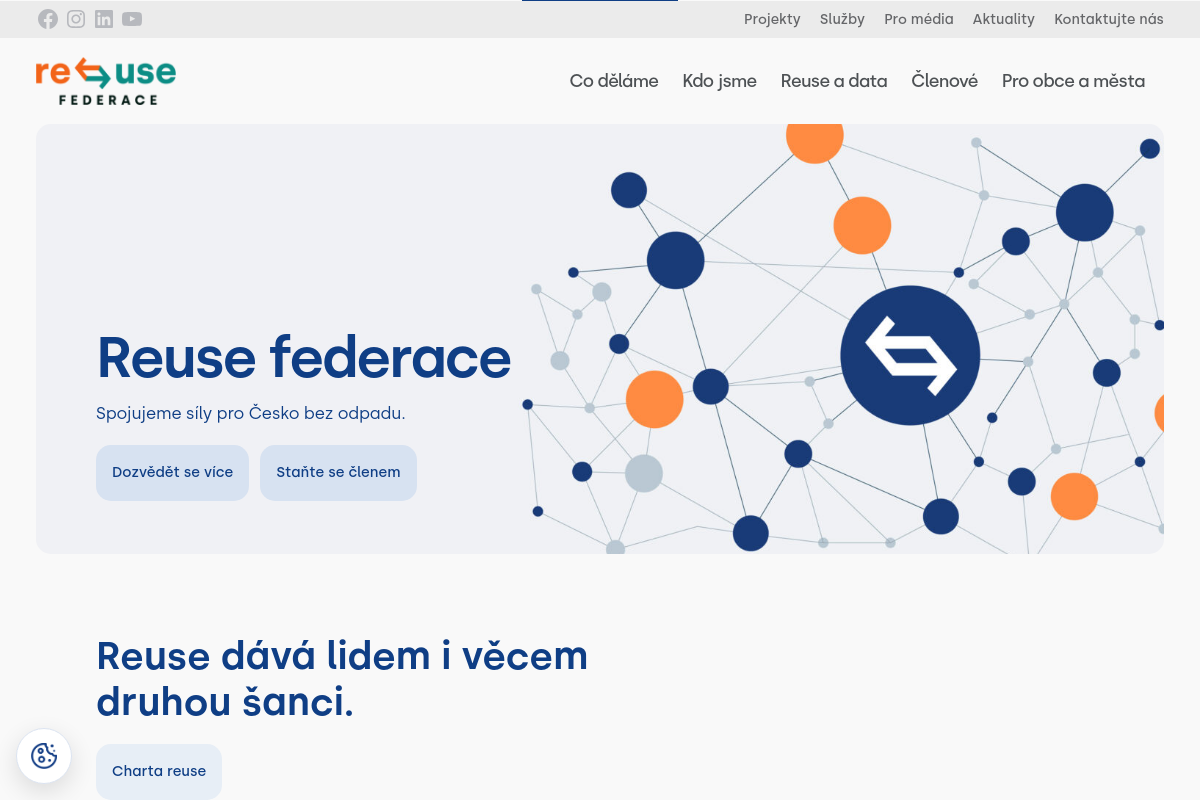
Task: Open Služby in top bar
Action: point(842,19)
